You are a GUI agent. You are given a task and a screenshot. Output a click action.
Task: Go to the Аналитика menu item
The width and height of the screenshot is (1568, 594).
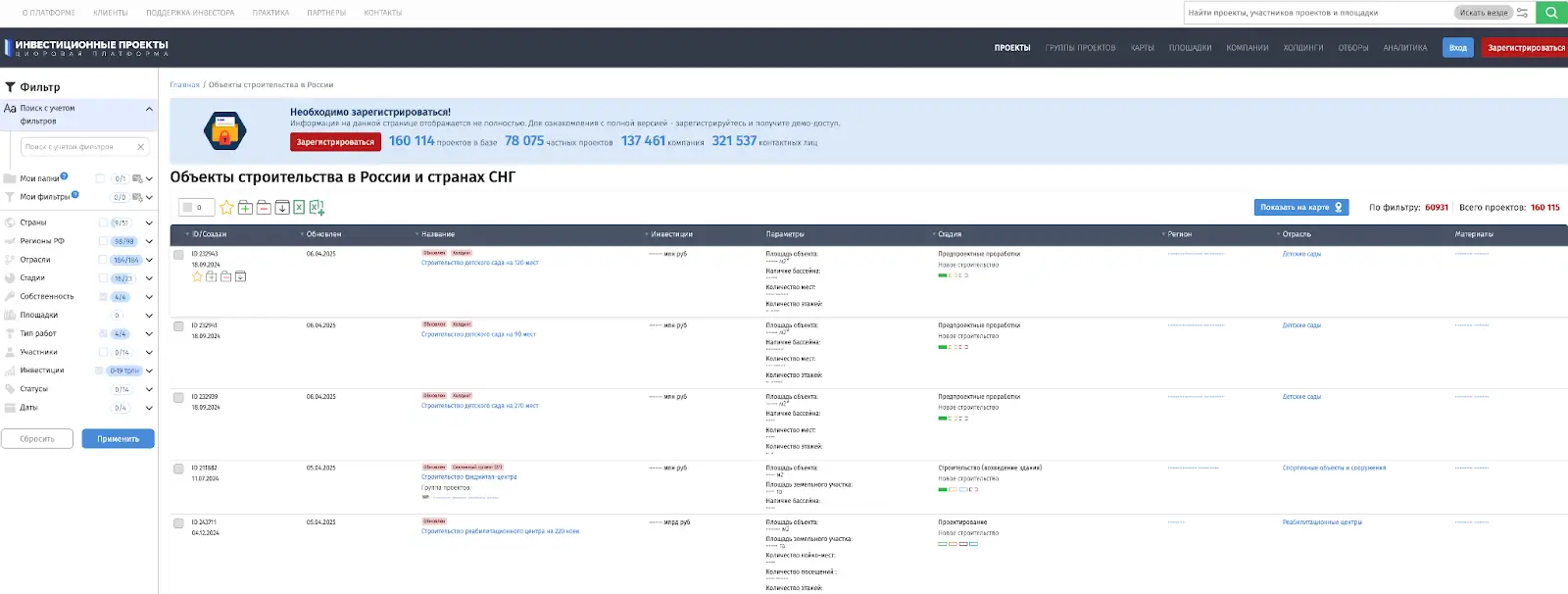click(1404, 48)
